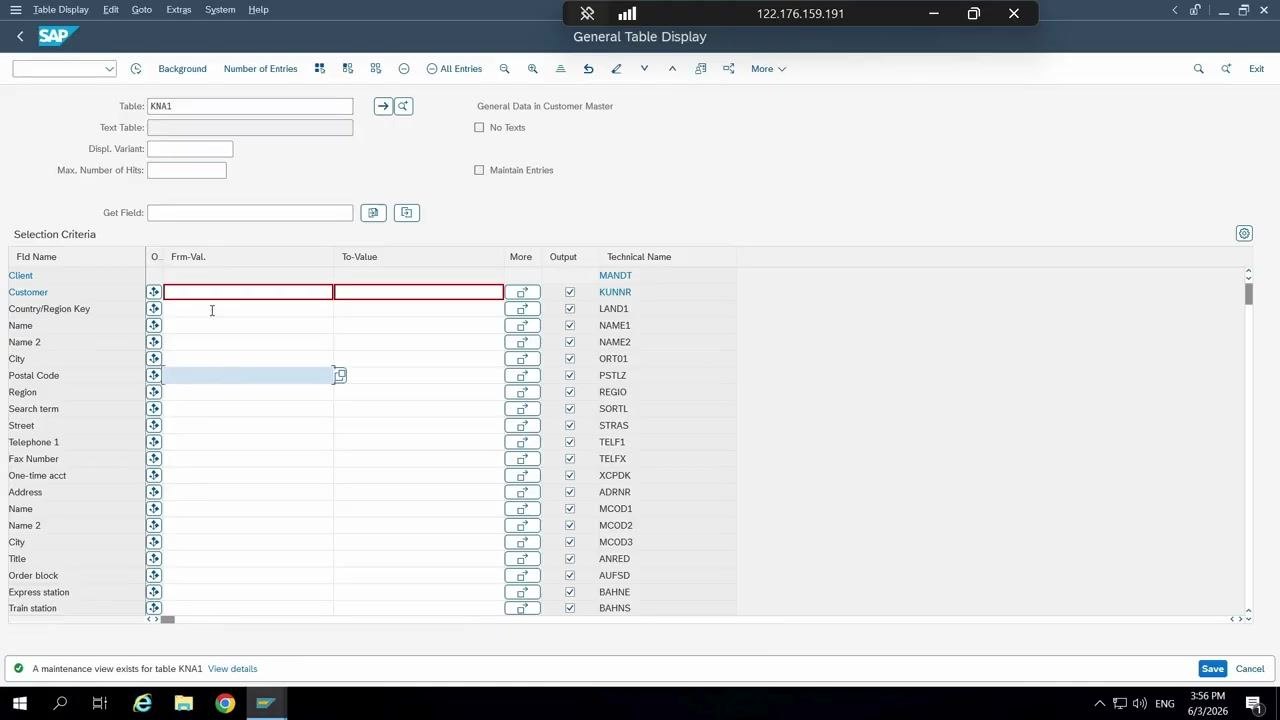Open the Goto menu
The image size is (1280, 720).
click(x=142, y=10)
